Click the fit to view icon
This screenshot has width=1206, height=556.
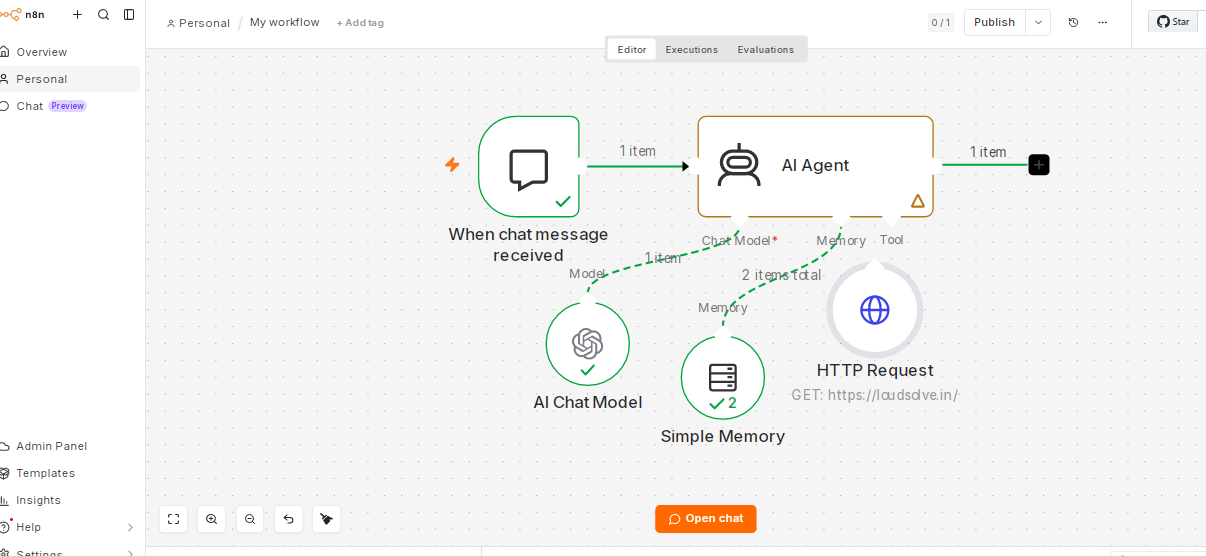click(174, 519)
